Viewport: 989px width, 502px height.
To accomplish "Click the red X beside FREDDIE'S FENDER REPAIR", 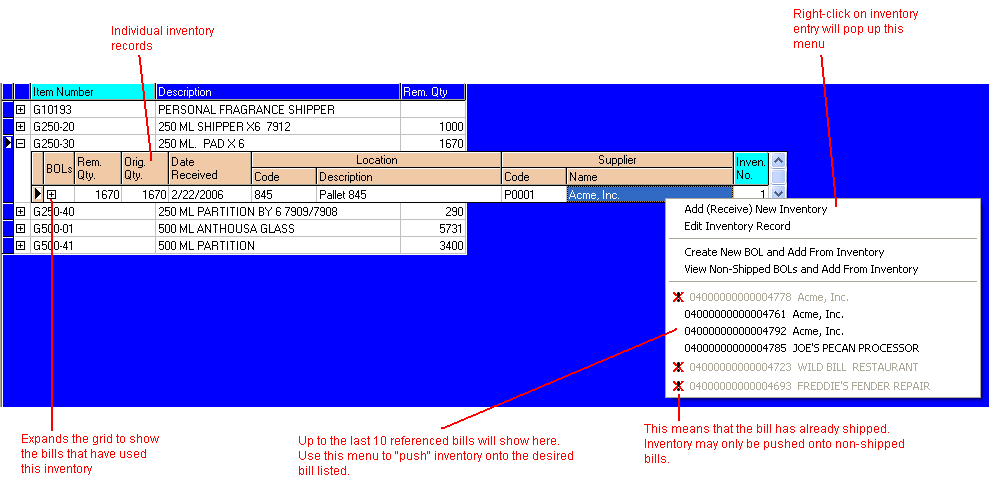I will (x=678, y=386).
